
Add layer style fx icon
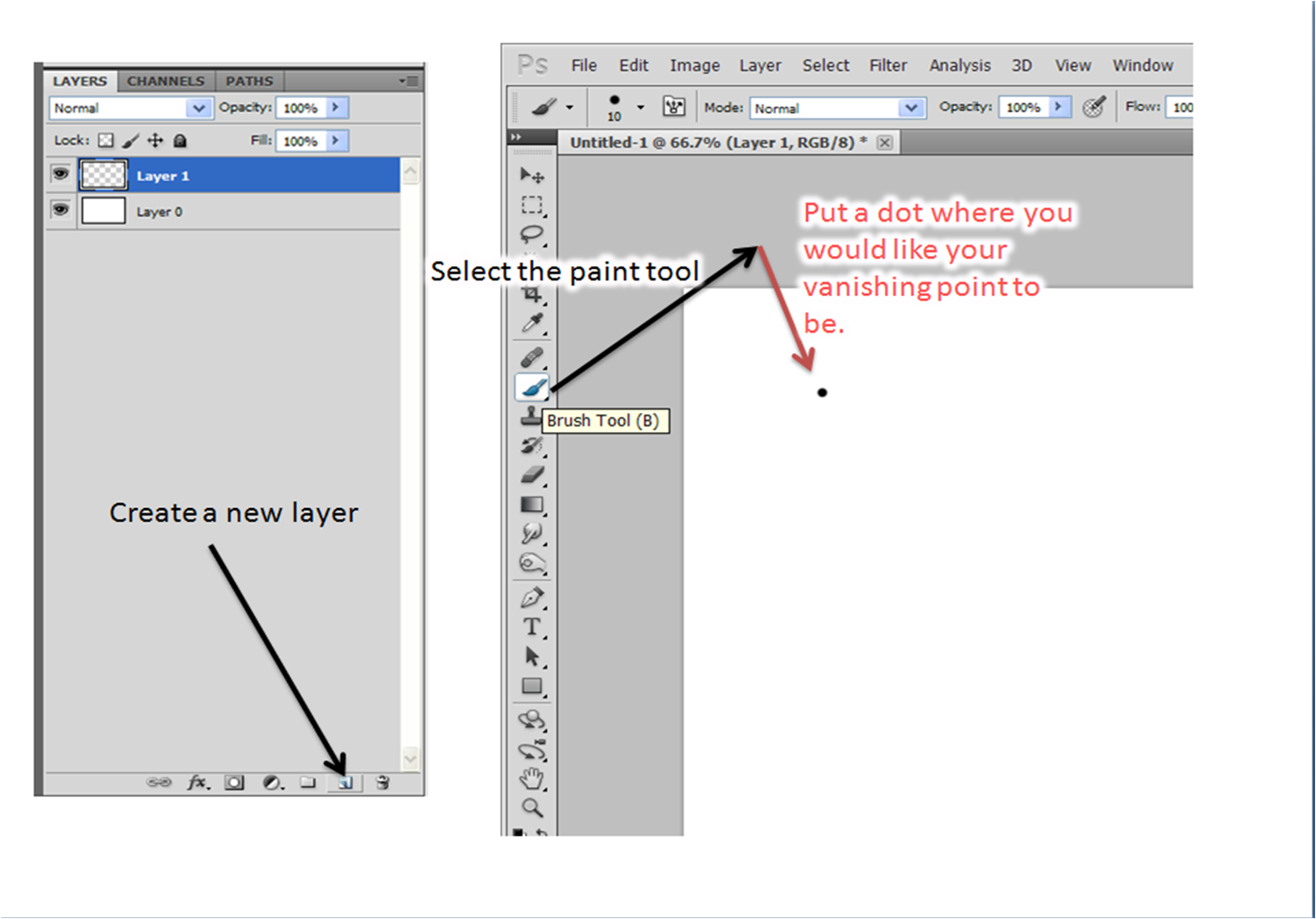click(197, 782)
